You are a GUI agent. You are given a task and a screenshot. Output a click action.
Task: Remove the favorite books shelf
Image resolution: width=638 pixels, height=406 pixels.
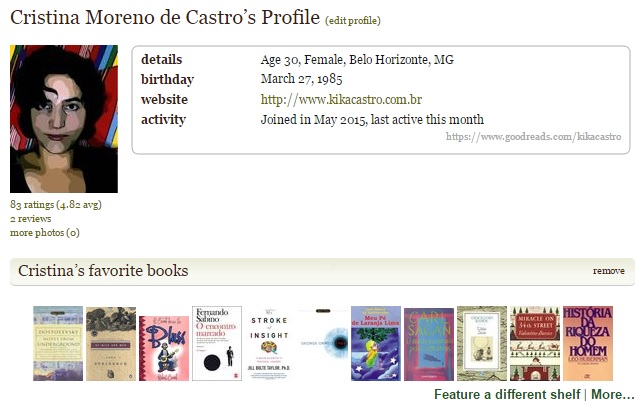pyautogui.click(x=608, y=271)
